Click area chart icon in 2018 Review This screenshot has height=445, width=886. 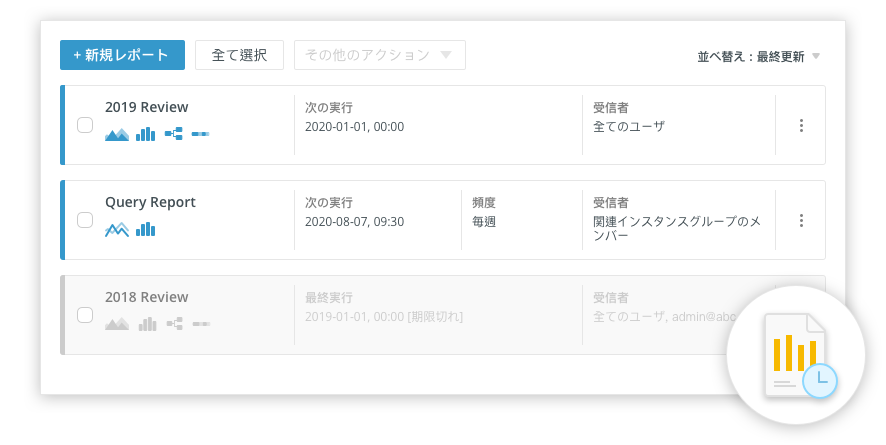coord(117,324)
